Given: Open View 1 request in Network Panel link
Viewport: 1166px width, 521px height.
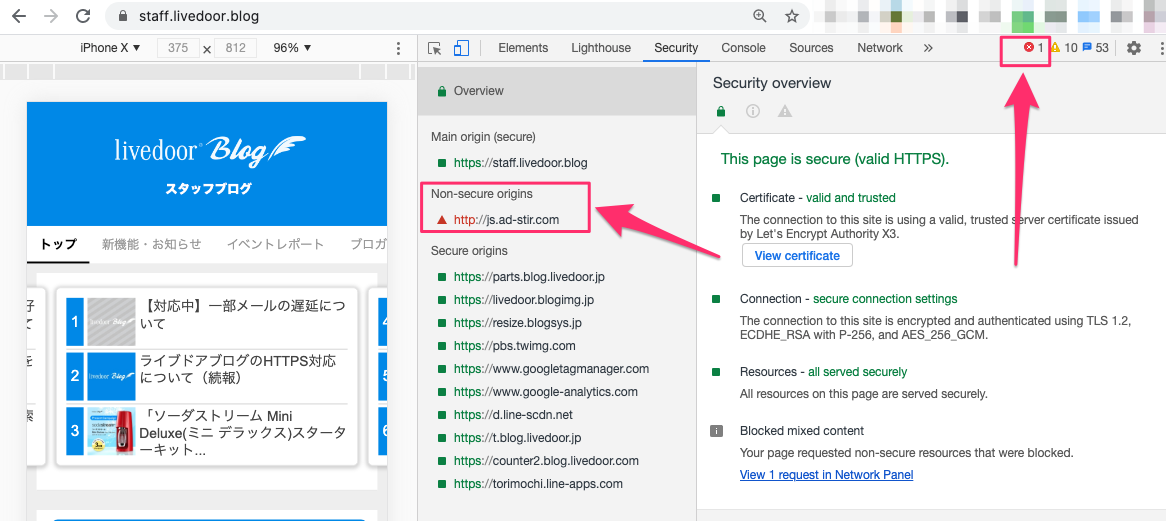Looking at the screenshot, I should click(826, 474).
